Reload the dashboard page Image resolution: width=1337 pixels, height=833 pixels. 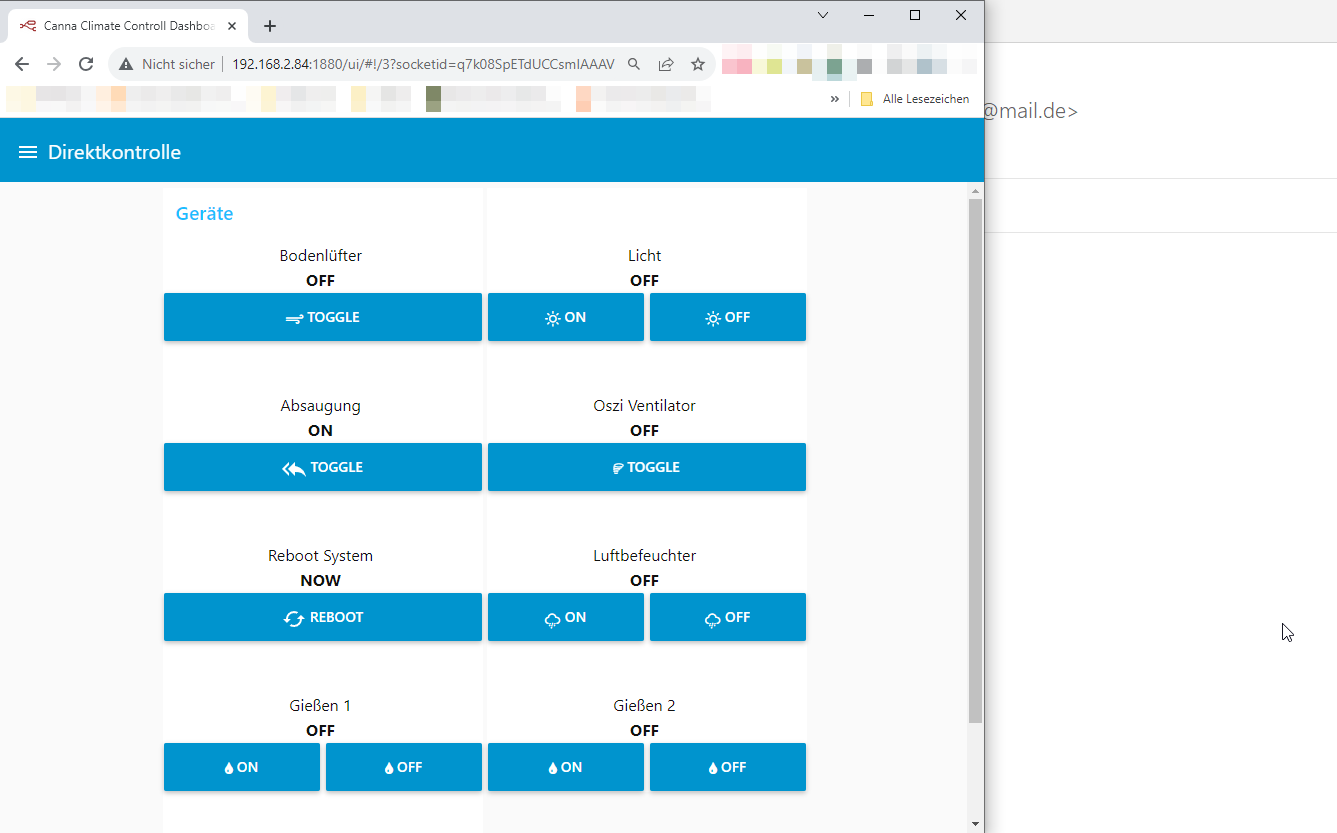click(86, 64)
